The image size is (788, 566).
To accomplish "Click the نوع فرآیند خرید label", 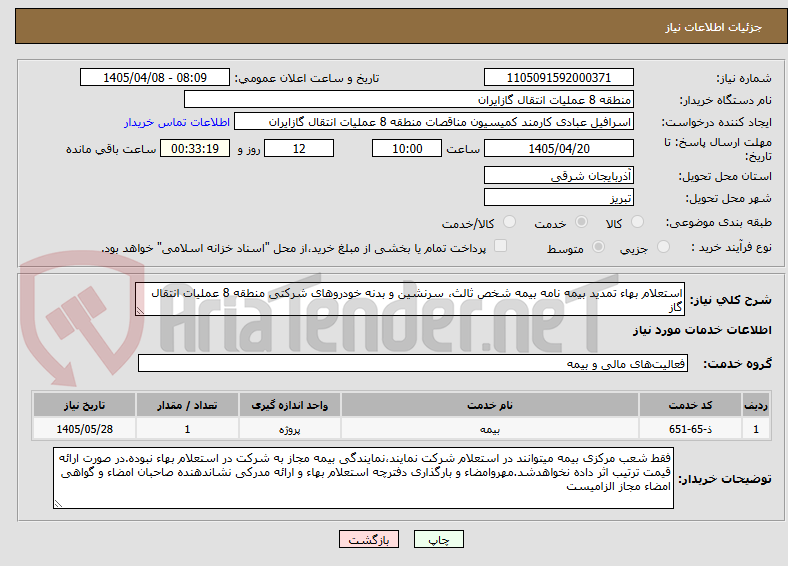I will point(732,247).
